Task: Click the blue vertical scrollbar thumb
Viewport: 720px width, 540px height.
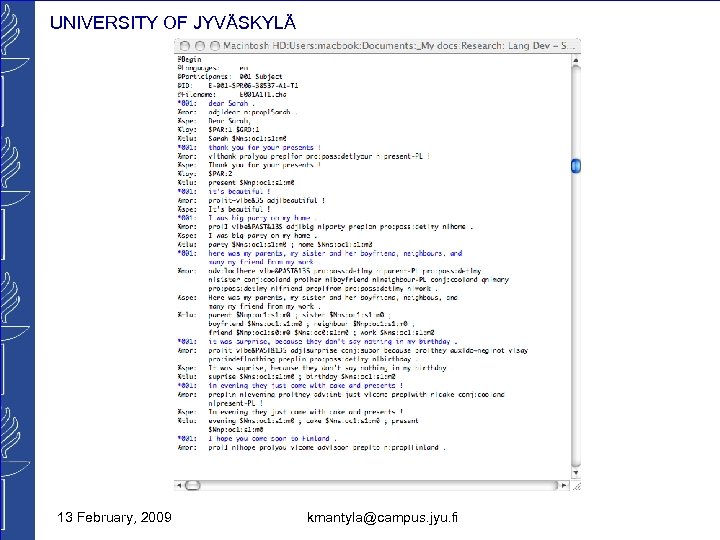Action: pos(576,165)
